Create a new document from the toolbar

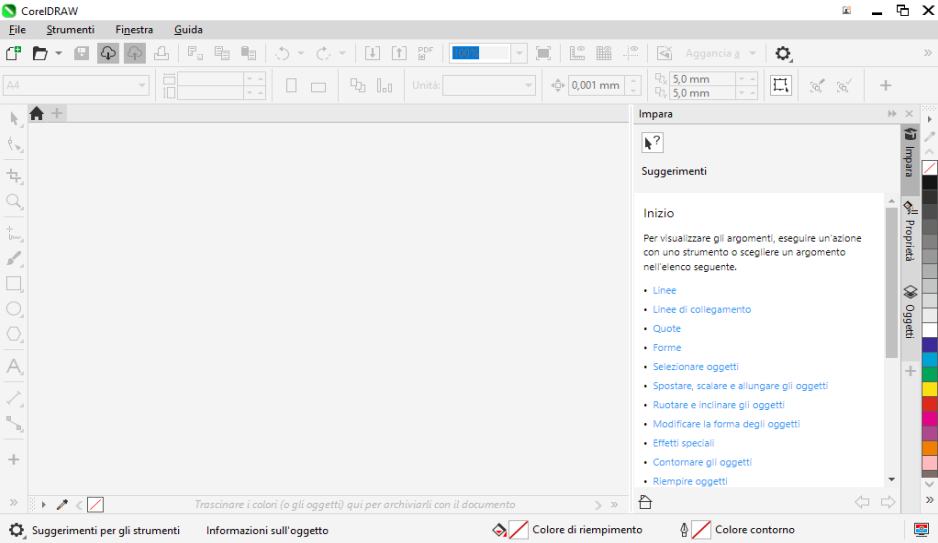pos(13,53)
